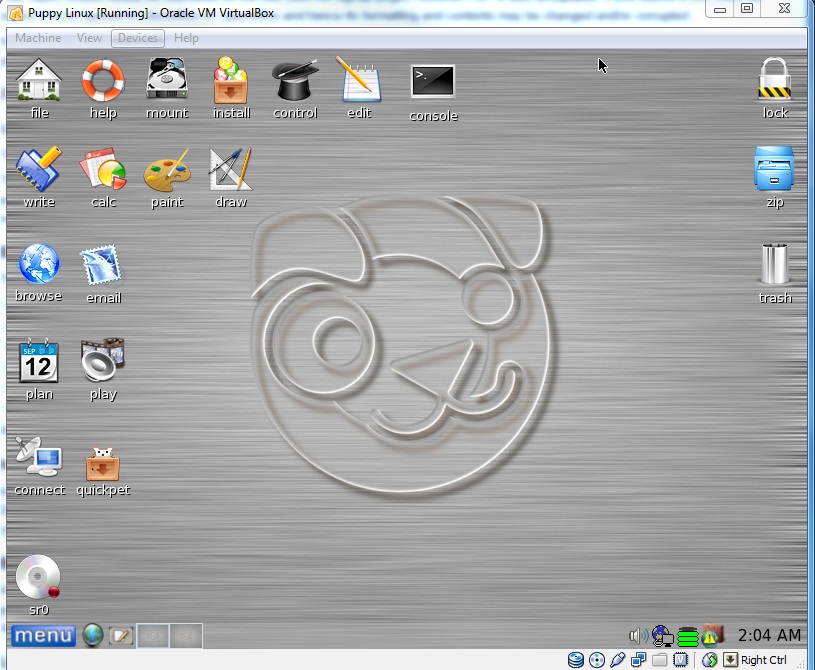The image size is (815, 670).
Task: Click the VirtualBox hard disk activity indicator
Action: [x=575, y=660]
